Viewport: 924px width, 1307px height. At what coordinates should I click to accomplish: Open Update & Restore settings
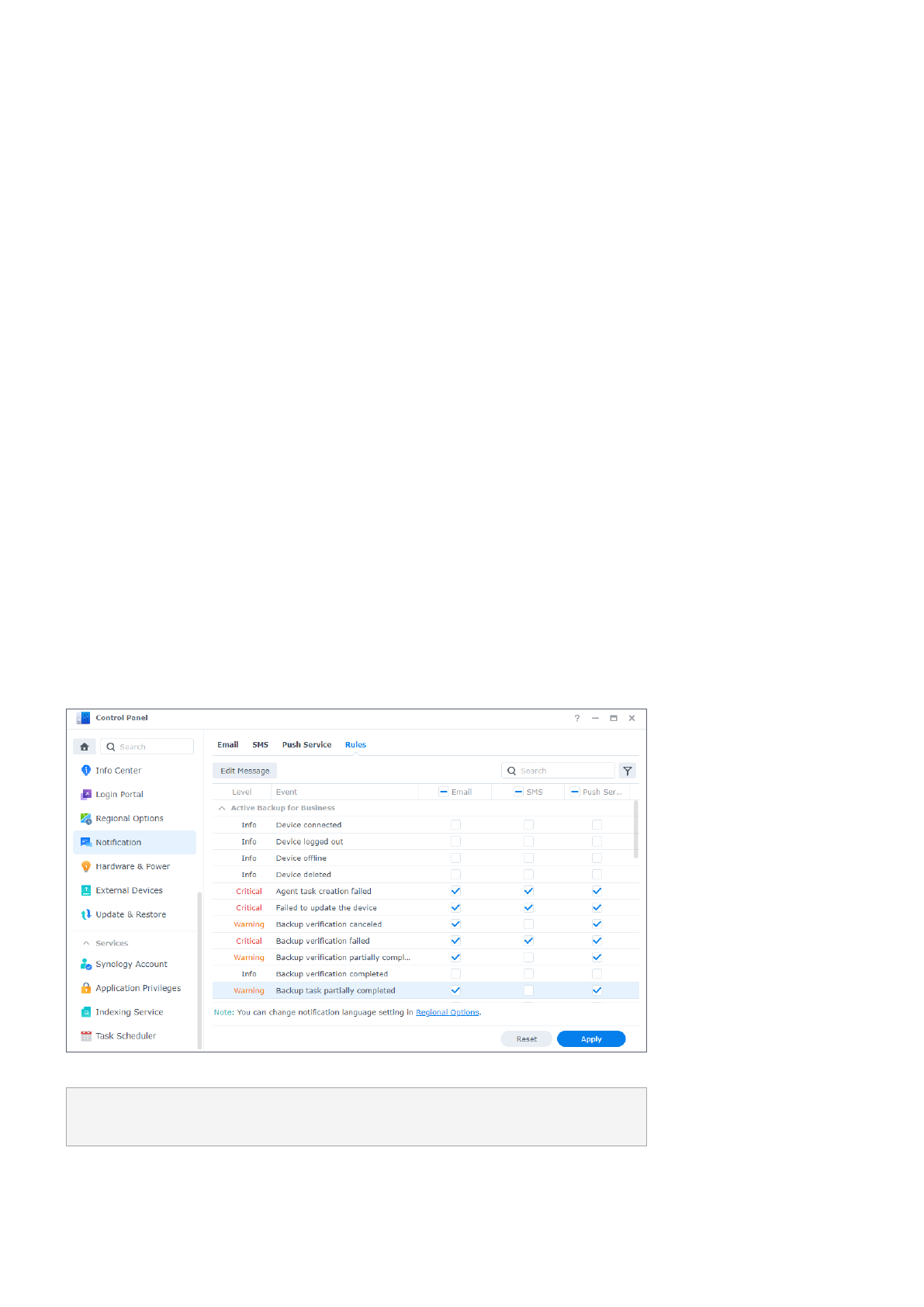tap(130, 915)
